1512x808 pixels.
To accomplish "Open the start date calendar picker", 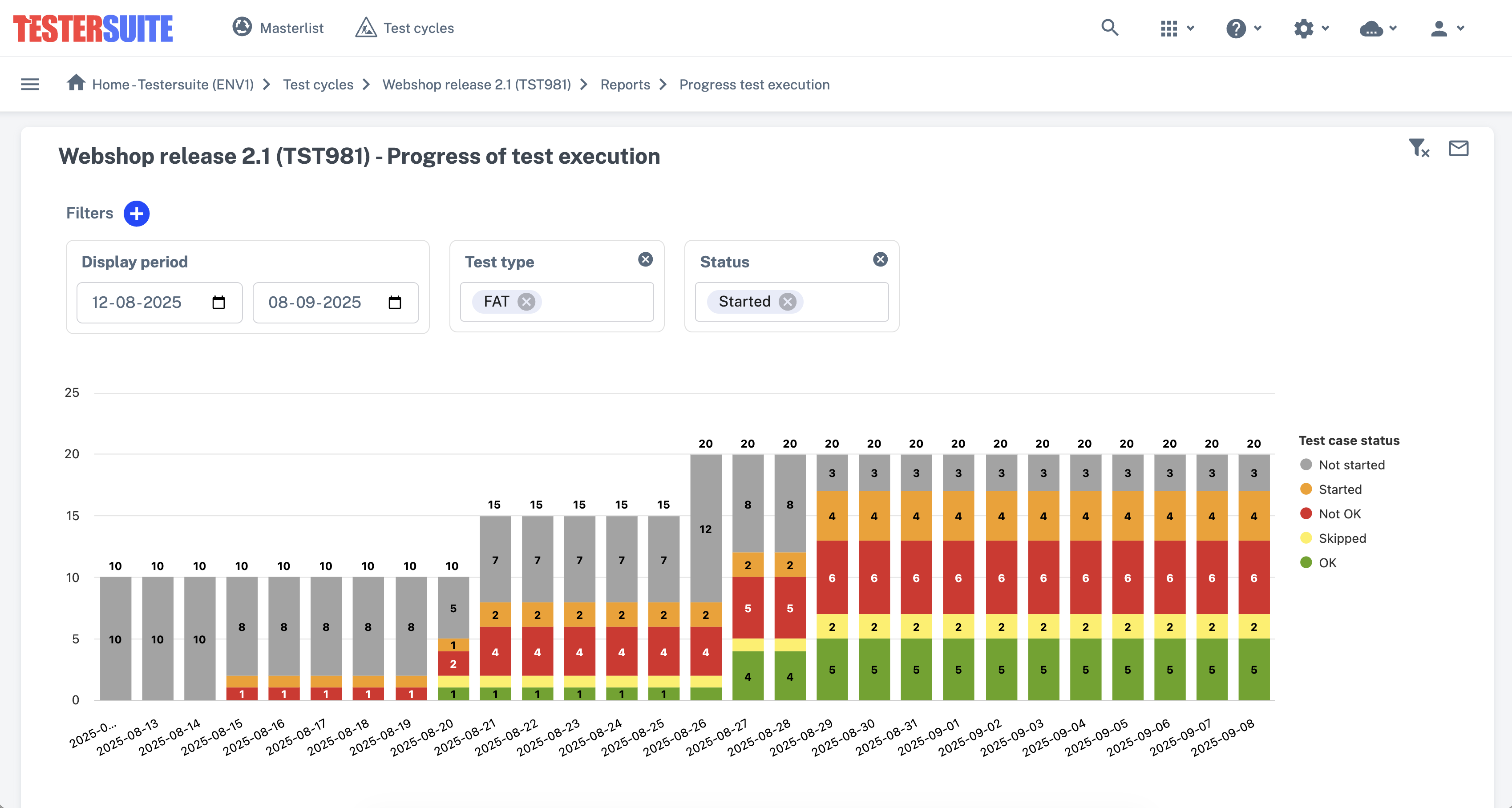I will [x=218, y=302].
